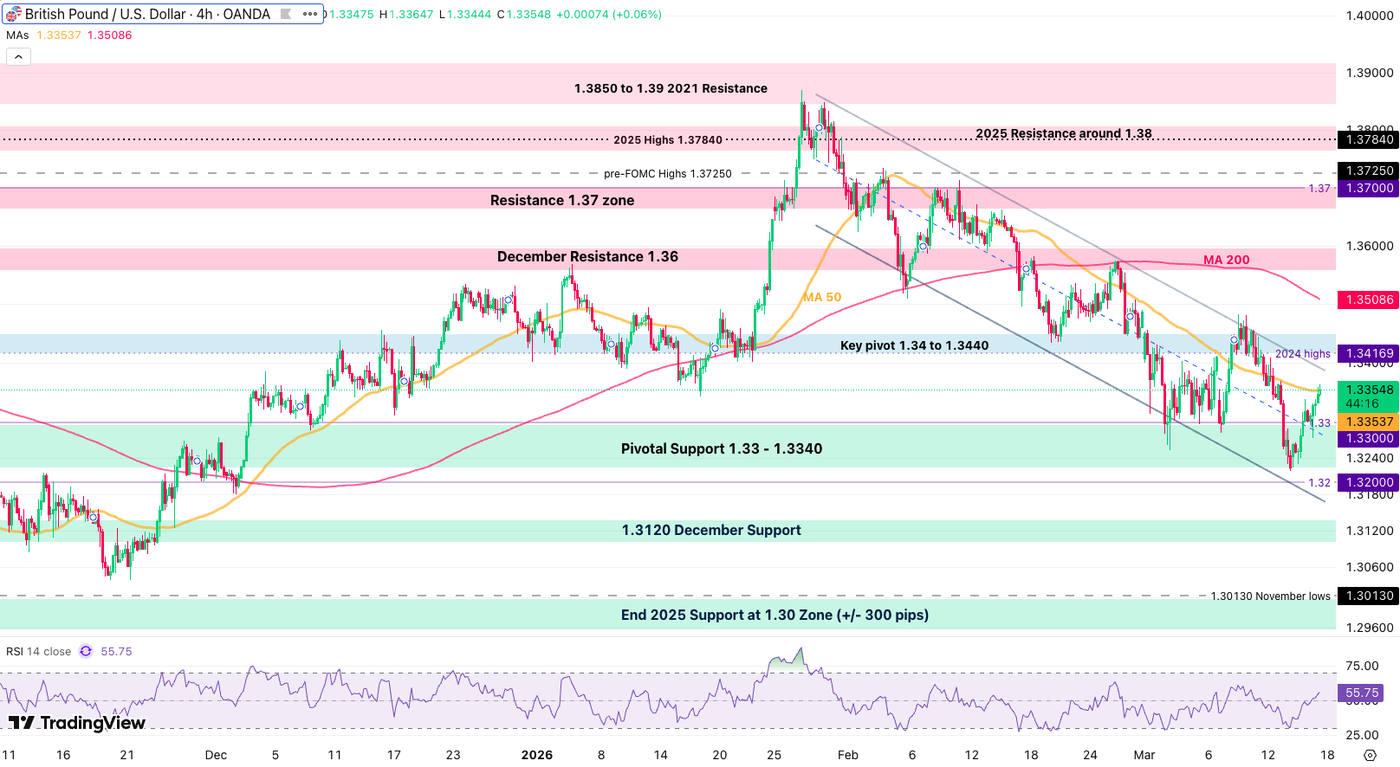Click the 2024 highs label on price scale
The image size is (1400, 767).
[x=1302, y=353]
